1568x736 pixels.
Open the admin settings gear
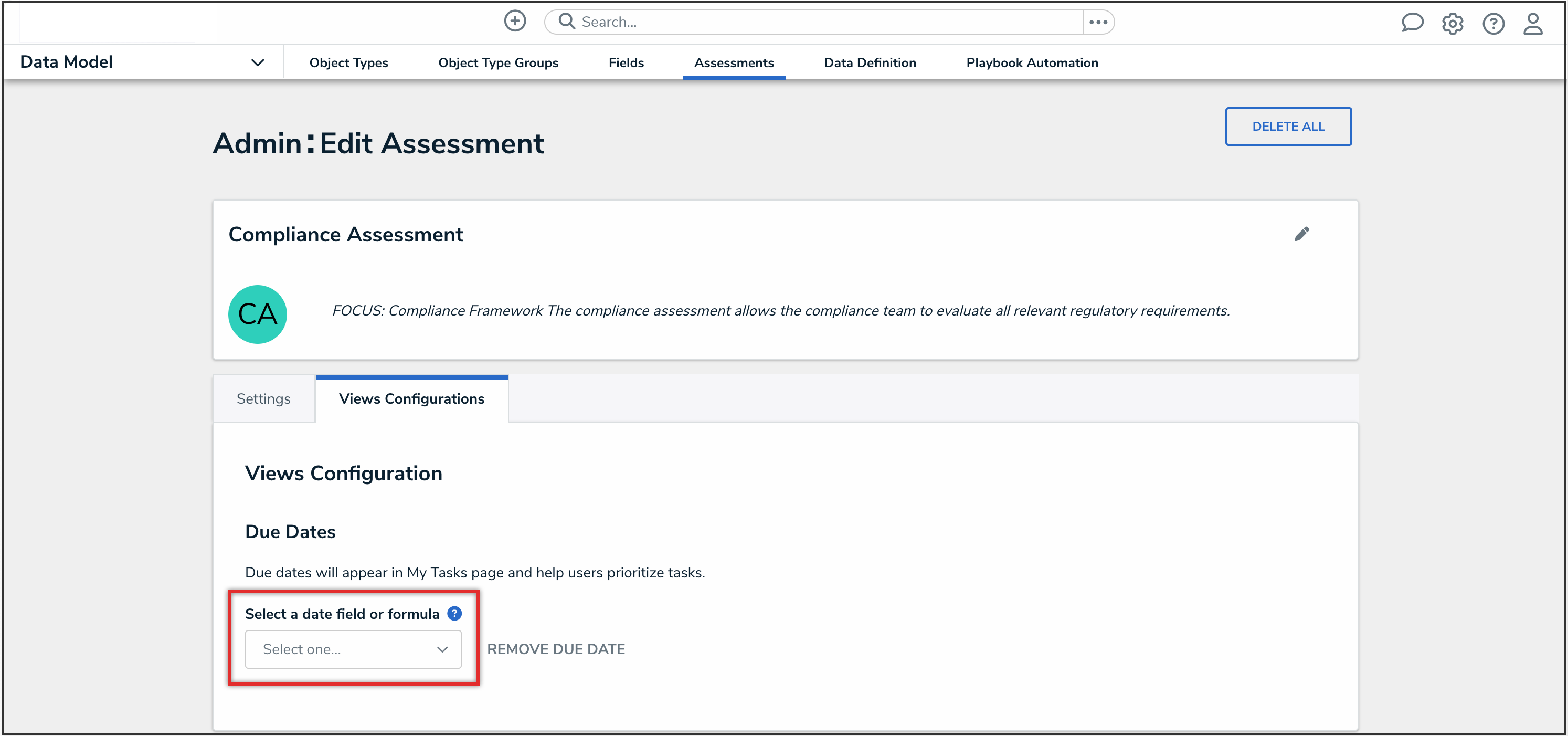(x=1453, y=24)
